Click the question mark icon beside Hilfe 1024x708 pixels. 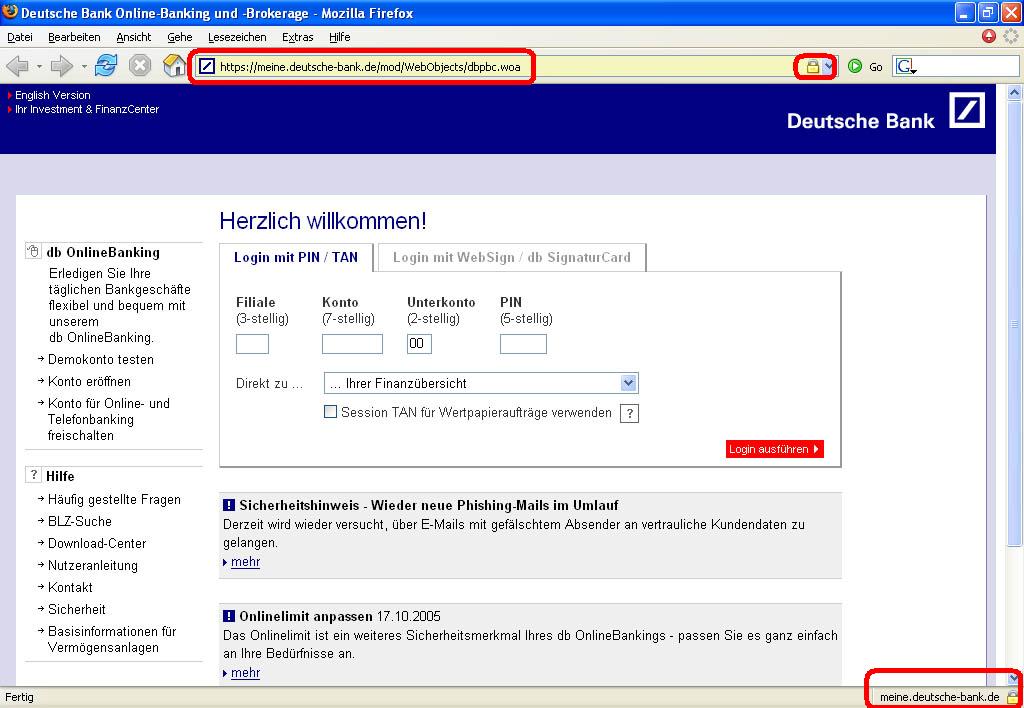(33, 475)
